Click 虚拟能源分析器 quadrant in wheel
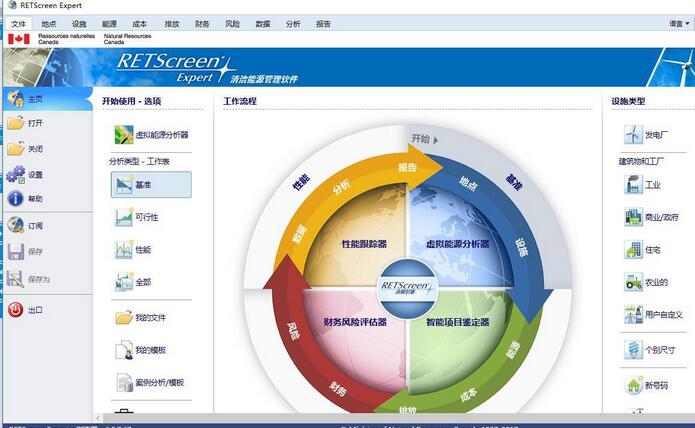Viewport: 695px width, 428px height. point(457,244)
